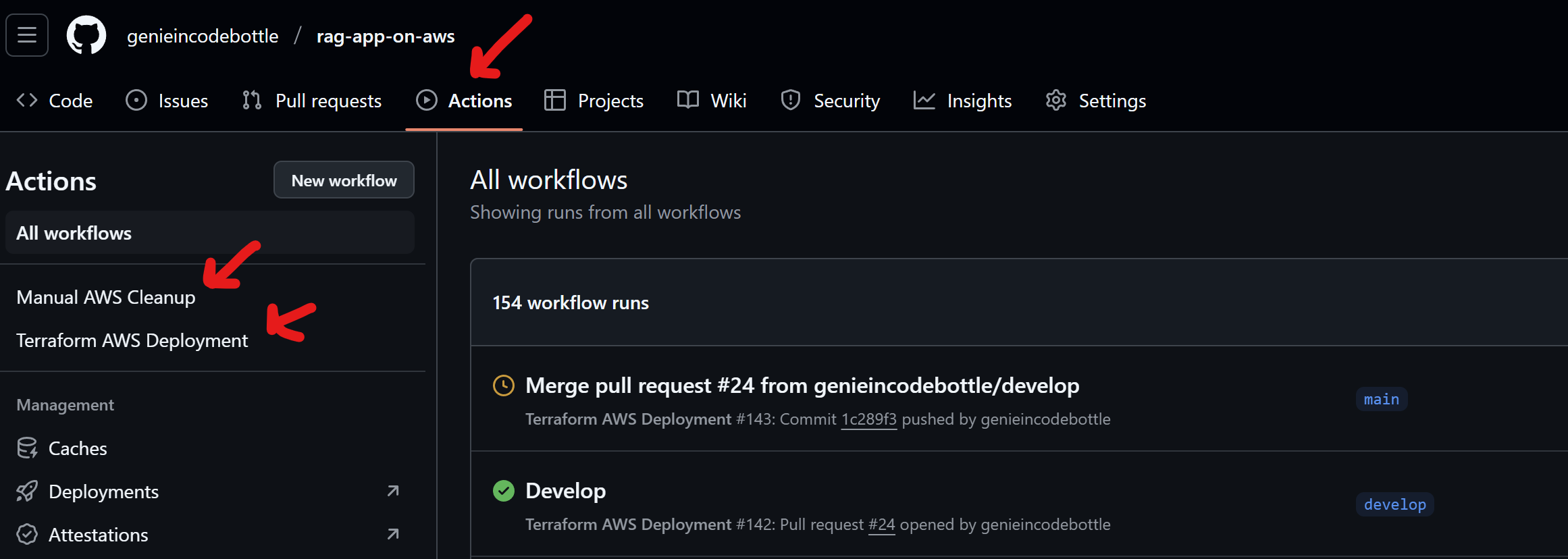Go to the GitHub homepage logo

[x=86, y=35]
